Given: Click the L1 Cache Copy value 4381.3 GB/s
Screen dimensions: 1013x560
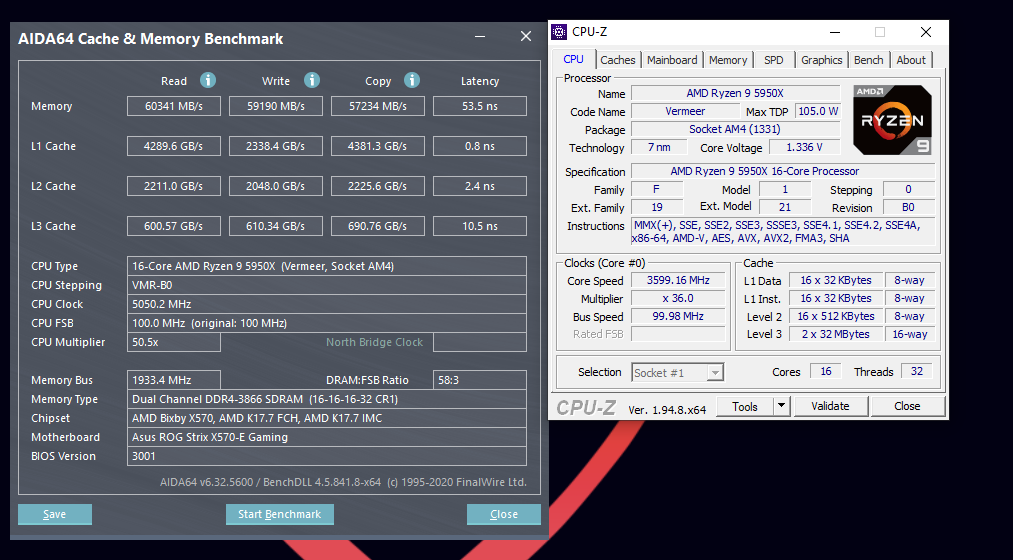Looking at the screenshot, I should click(378, 146).
